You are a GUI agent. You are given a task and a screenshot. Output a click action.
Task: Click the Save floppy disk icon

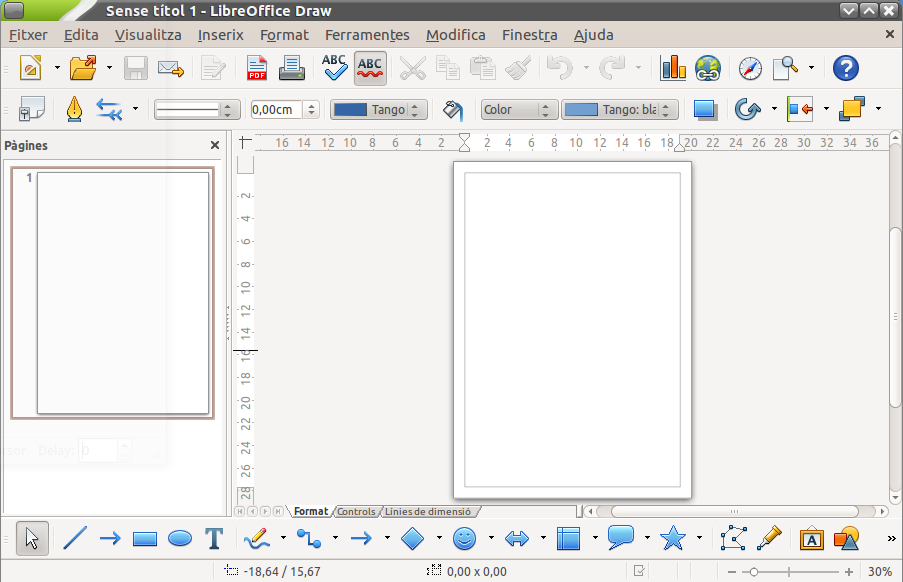(x=136, y=68)
